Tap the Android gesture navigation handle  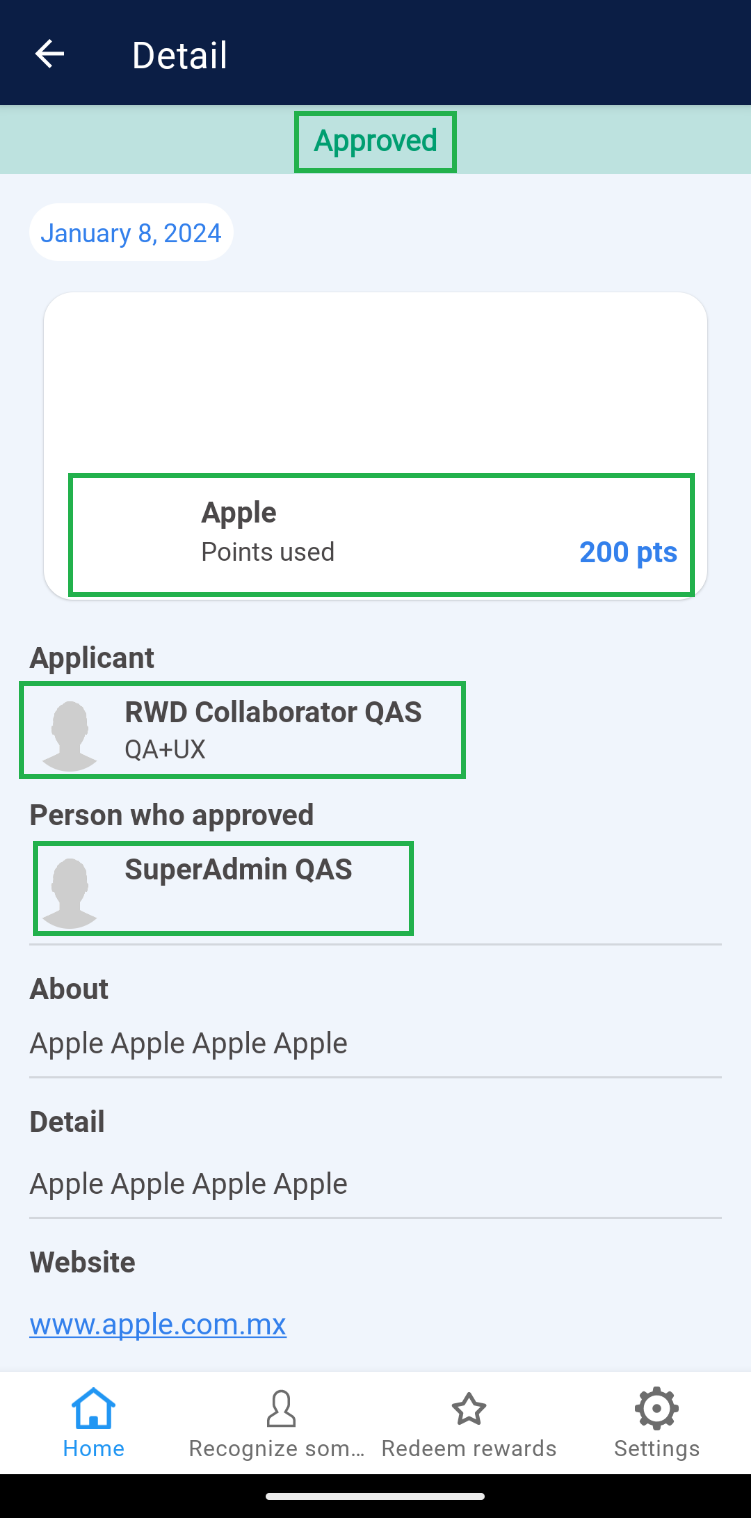pyautogui.click(x=375, y=1496)
